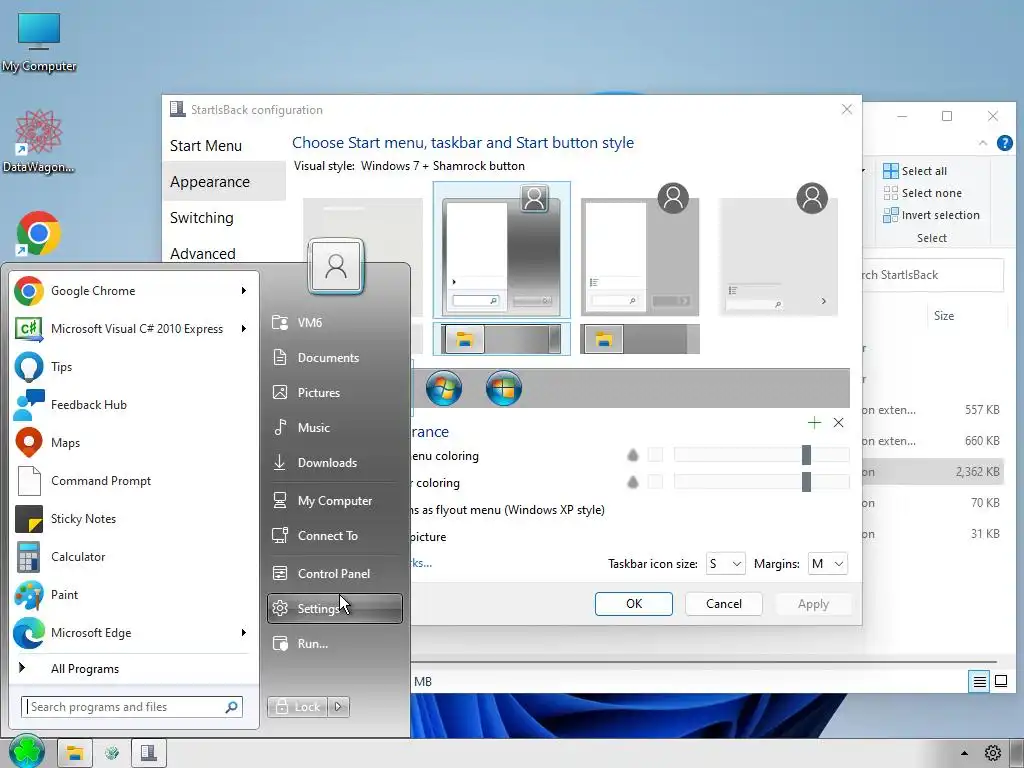Click the menu coloring color swatch
The width and height of the screenshot is (1024, 768).
655,455
